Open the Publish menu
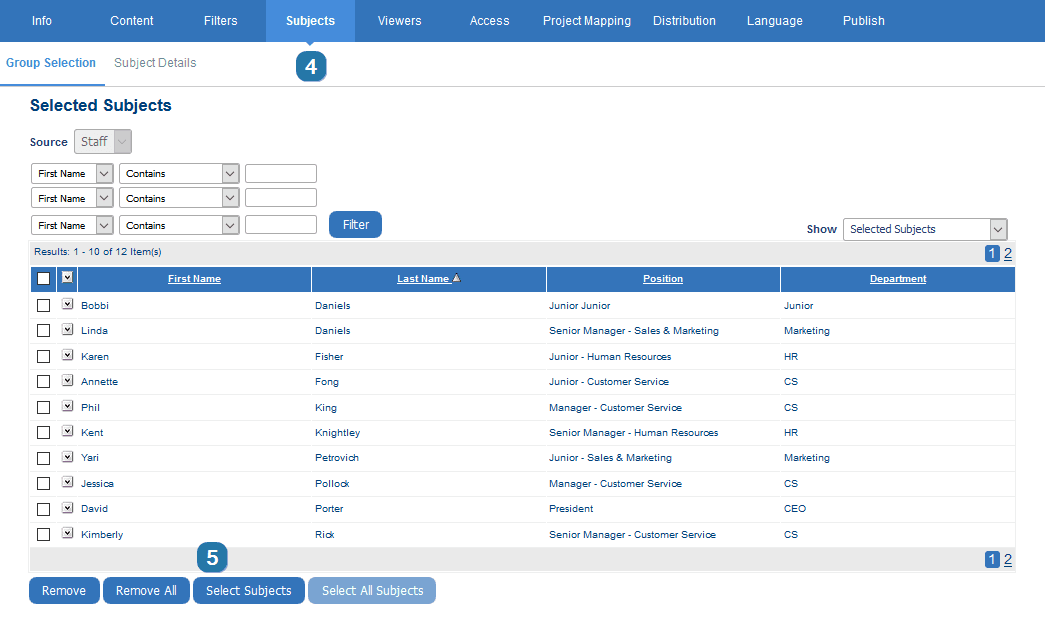This screenshot has height=617, width=1045. coord(862,20)
